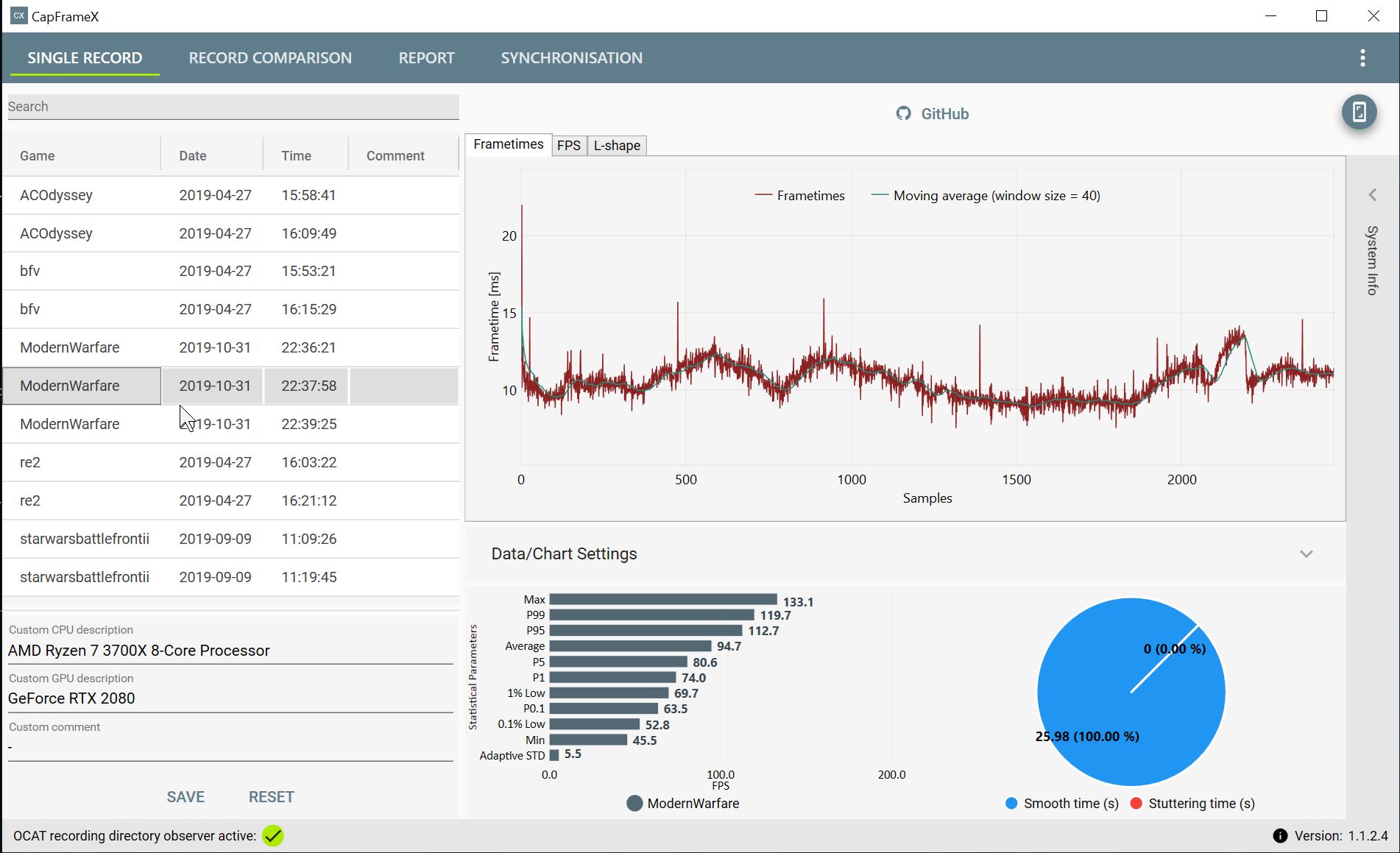Click the GitHub octocat icon
The image size is (1400, 853).
(903, 113)
